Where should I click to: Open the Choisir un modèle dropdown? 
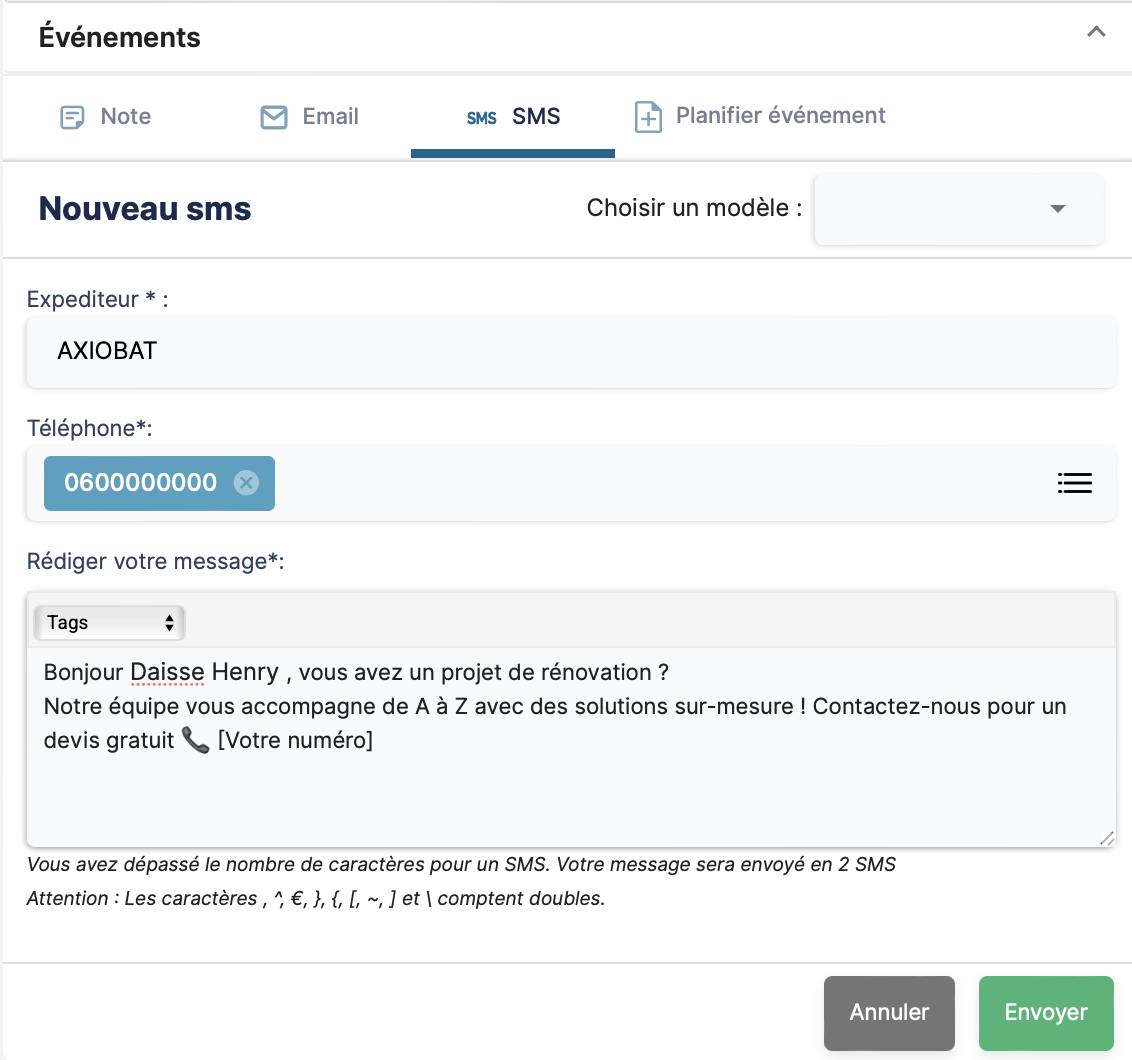click(958, 209)
